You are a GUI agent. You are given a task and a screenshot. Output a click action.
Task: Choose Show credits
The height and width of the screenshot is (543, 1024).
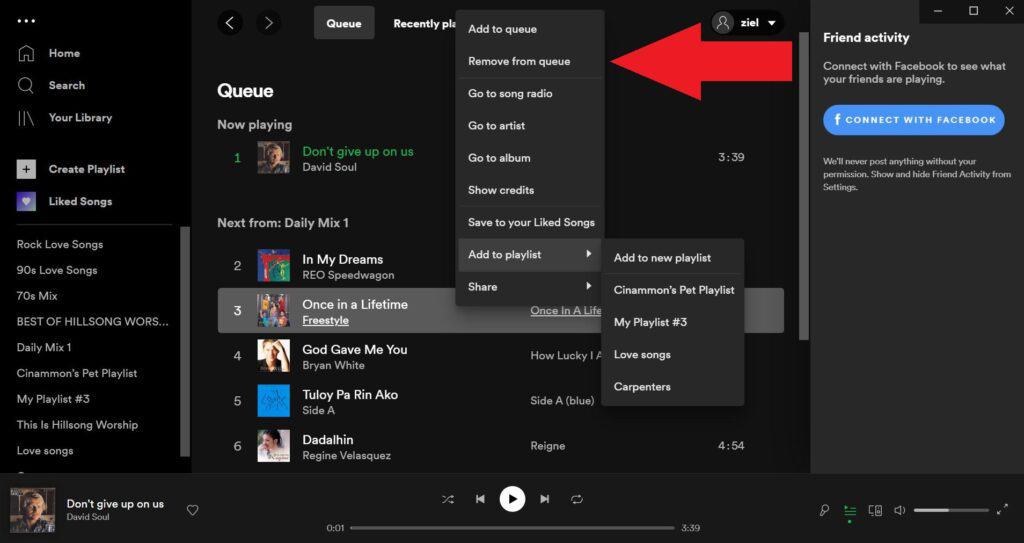pyautogui.click(x=530, y=190)
